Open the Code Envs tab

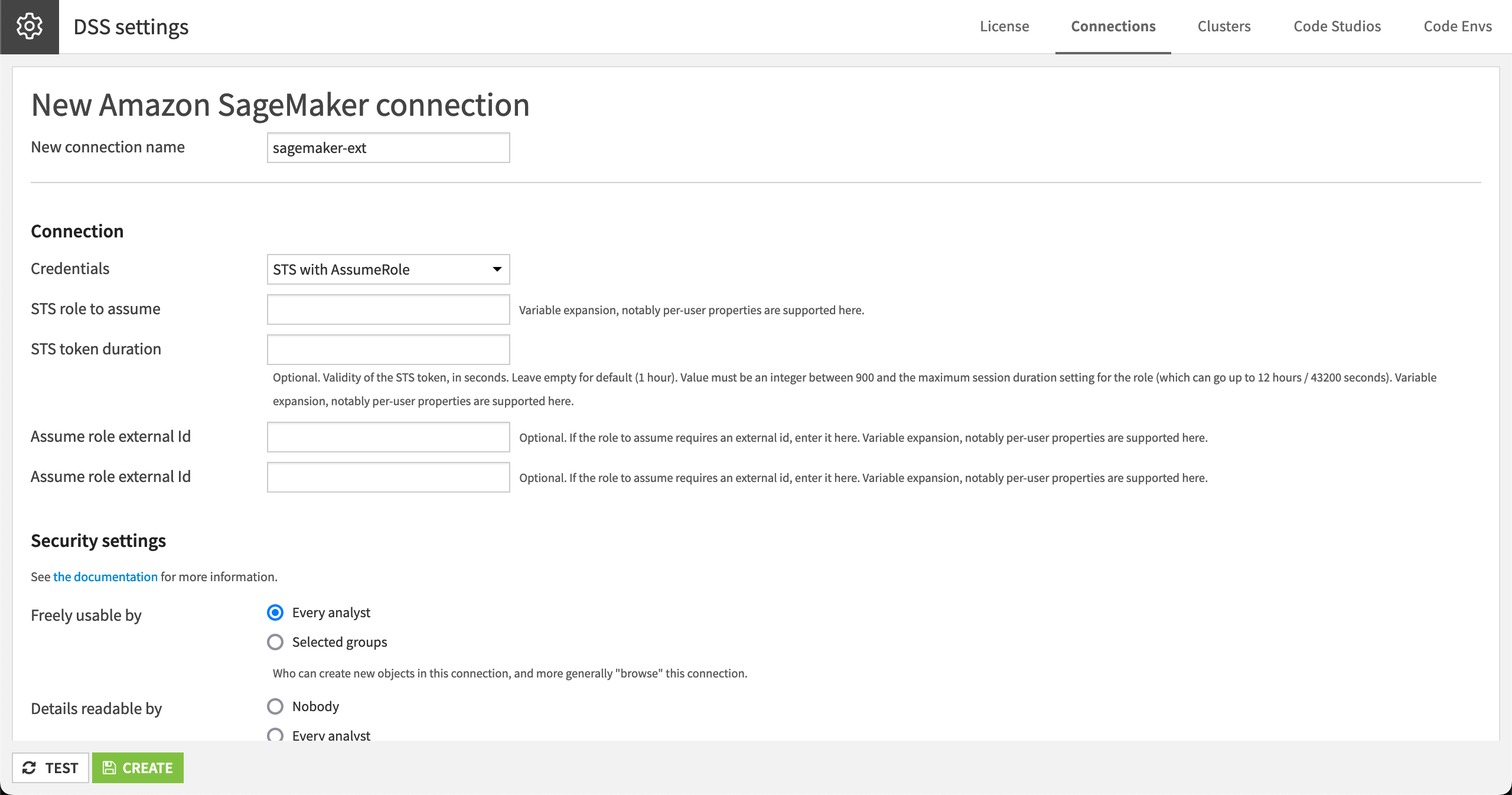1458,26
